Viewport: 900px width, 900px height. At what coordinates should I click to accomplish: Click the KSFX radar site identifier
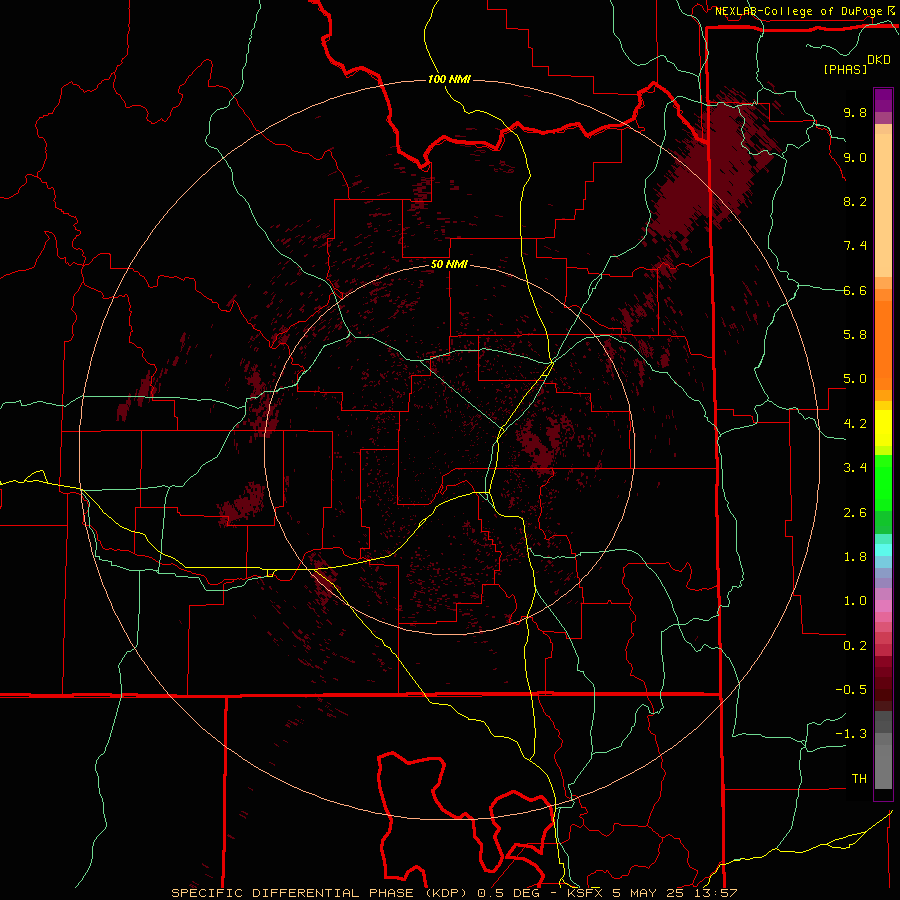point(586,893)
